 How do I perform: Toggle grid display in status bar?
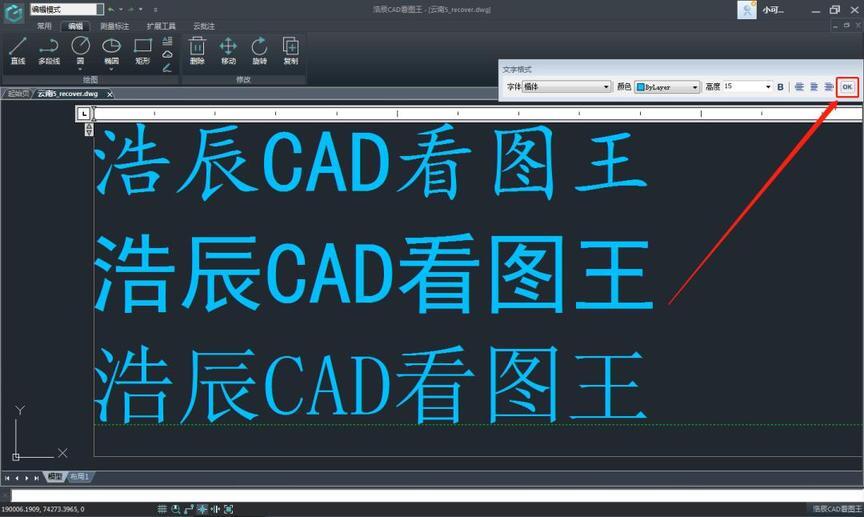click(162, 509)
